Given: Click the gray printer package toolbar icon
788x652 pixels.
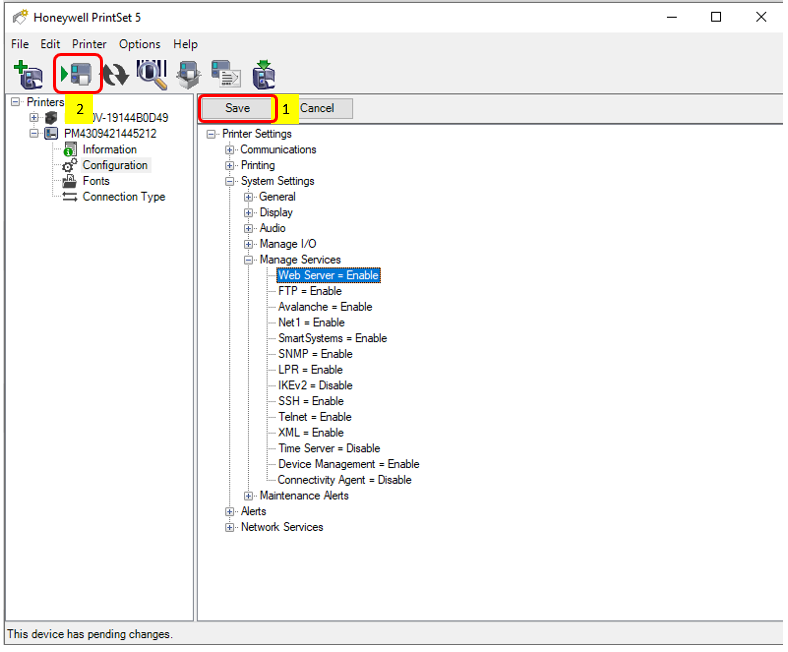Looking at the screenshot, I should (x=189, y=75).
